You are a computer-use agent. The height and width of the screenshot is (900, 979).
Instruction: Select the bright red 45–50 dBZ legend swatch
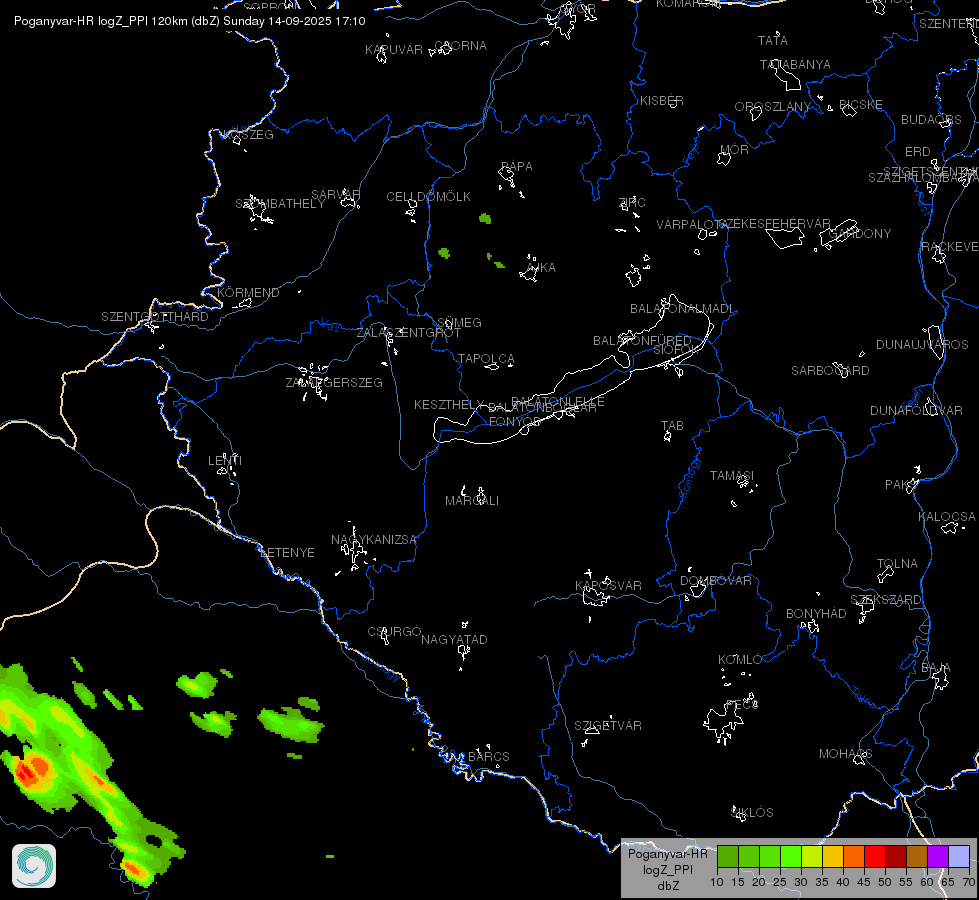pos(875,856)
